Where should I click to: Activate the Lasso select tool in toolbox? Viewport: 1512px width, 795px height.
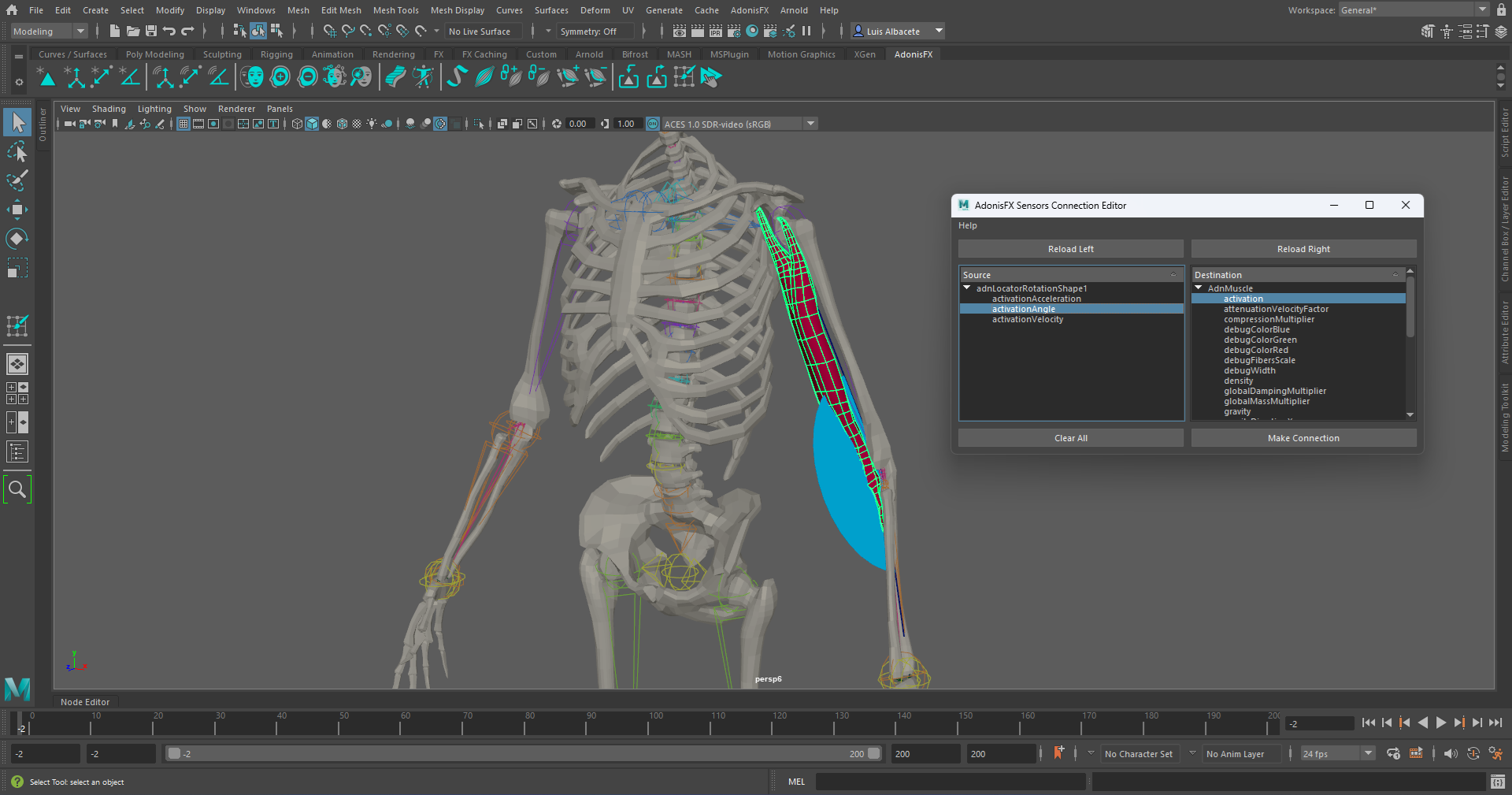click(17, 151)
